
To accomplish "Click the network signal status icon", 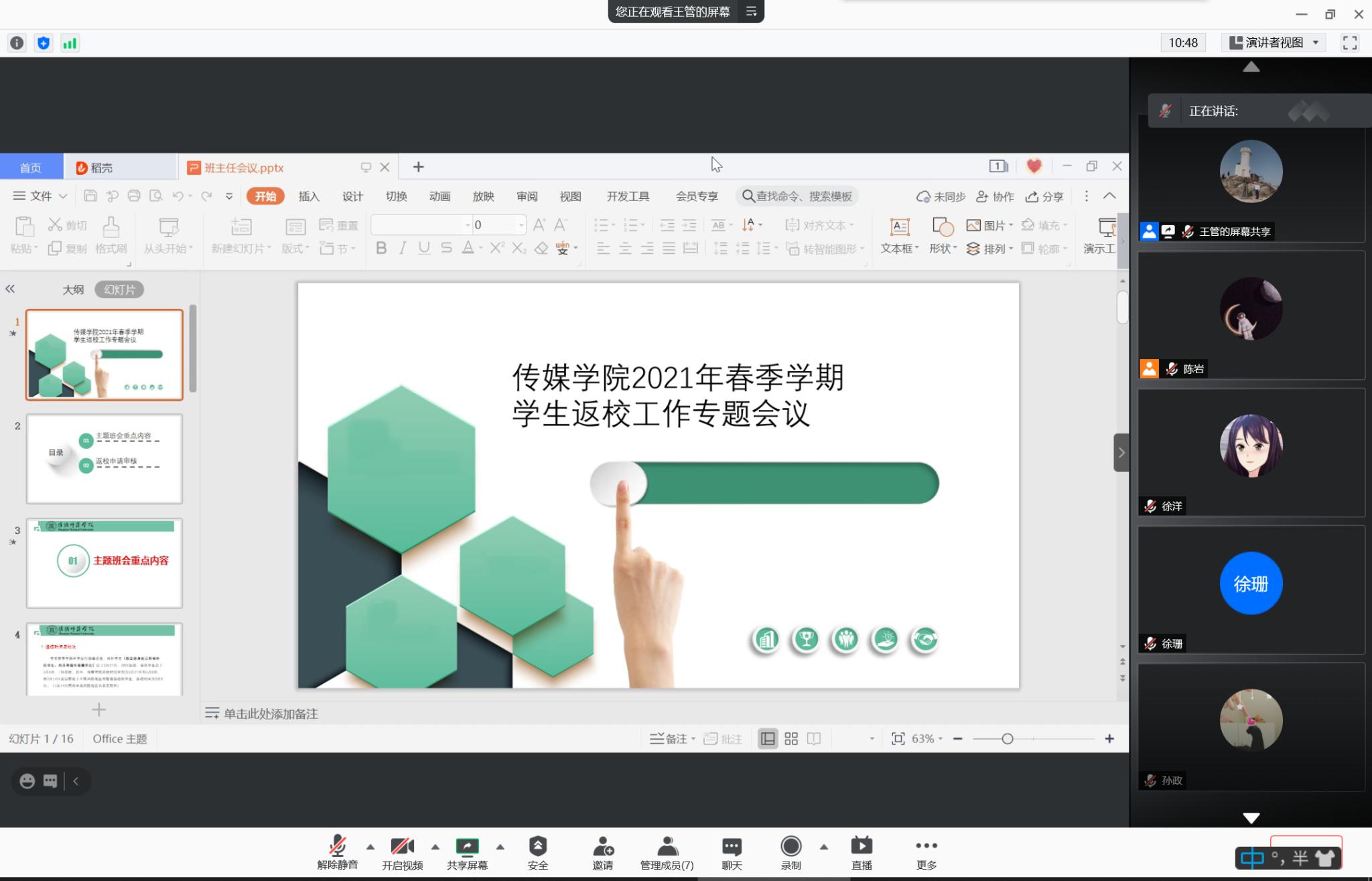I will (x=70, y=44).
